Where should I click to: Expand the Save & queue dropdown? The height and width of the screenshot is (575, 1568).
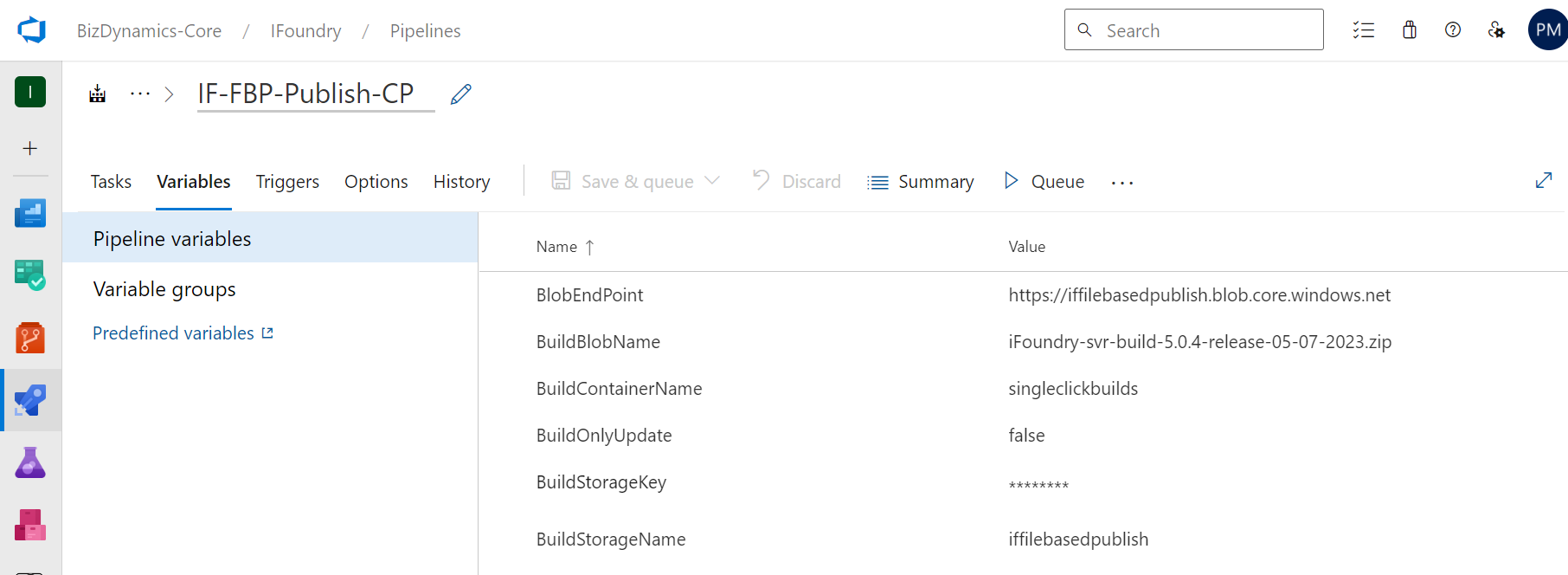point(712,181)
